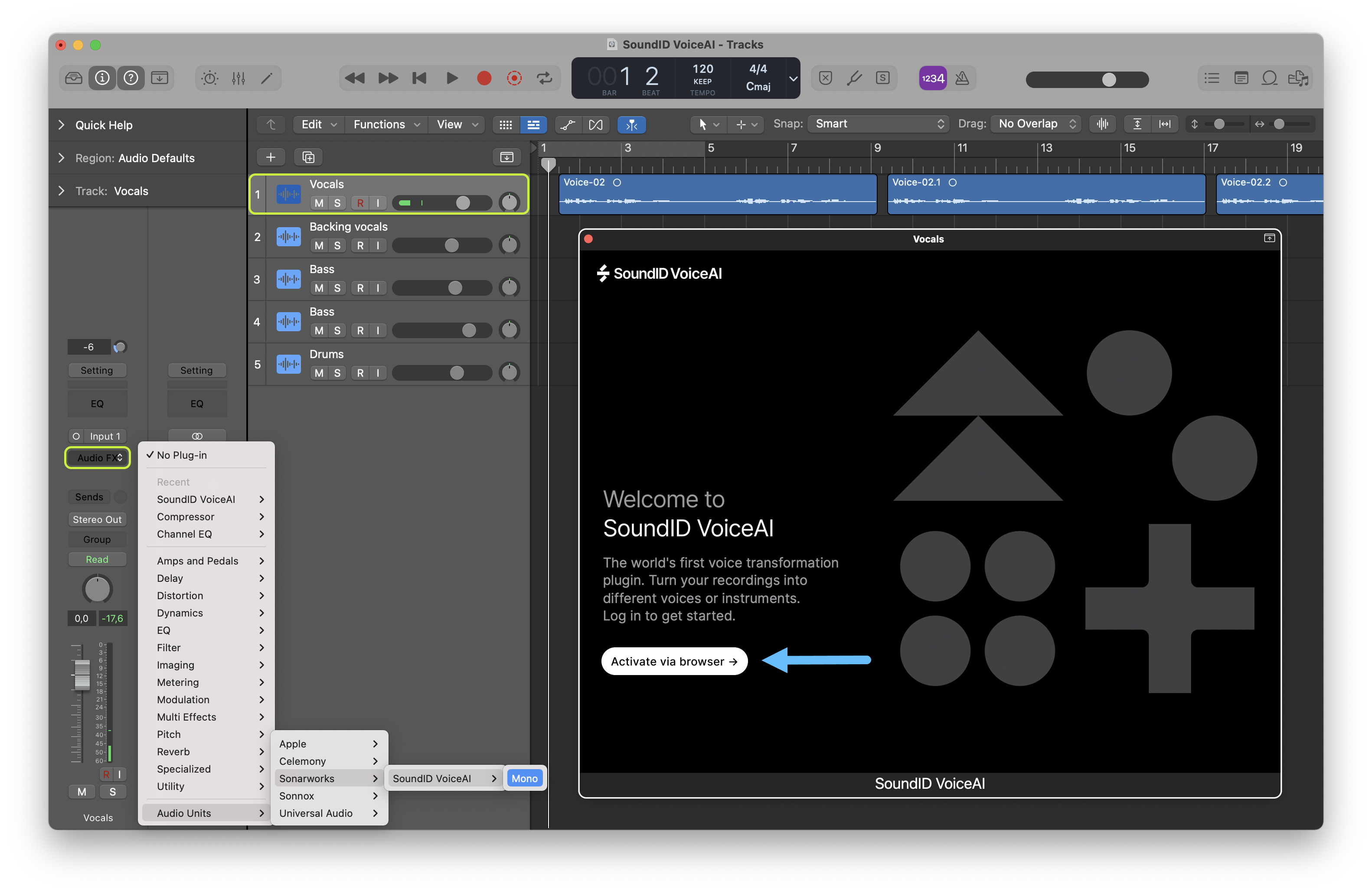The height and width of the screenshot is (894, 1372).
Task: Solo the Backing vocals track
Action: [337, 245]
